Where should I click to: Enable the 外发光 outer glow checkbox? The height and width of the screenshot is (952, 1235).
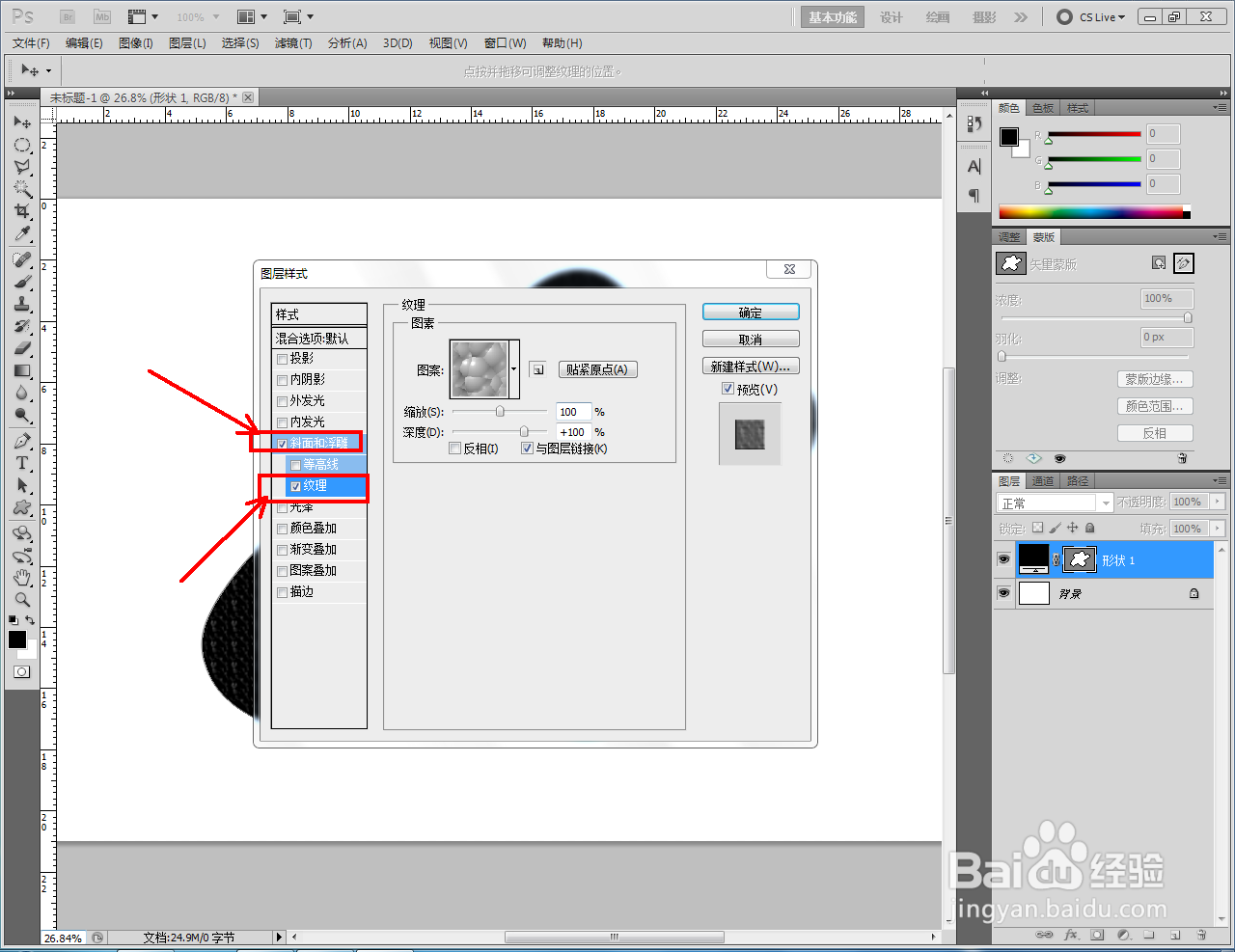pos(283,401)
